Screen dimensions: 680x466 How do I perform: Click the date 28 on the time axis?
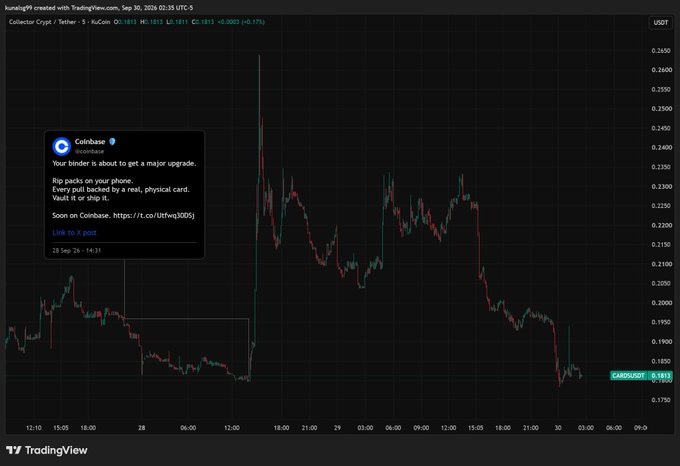[142, 428]
